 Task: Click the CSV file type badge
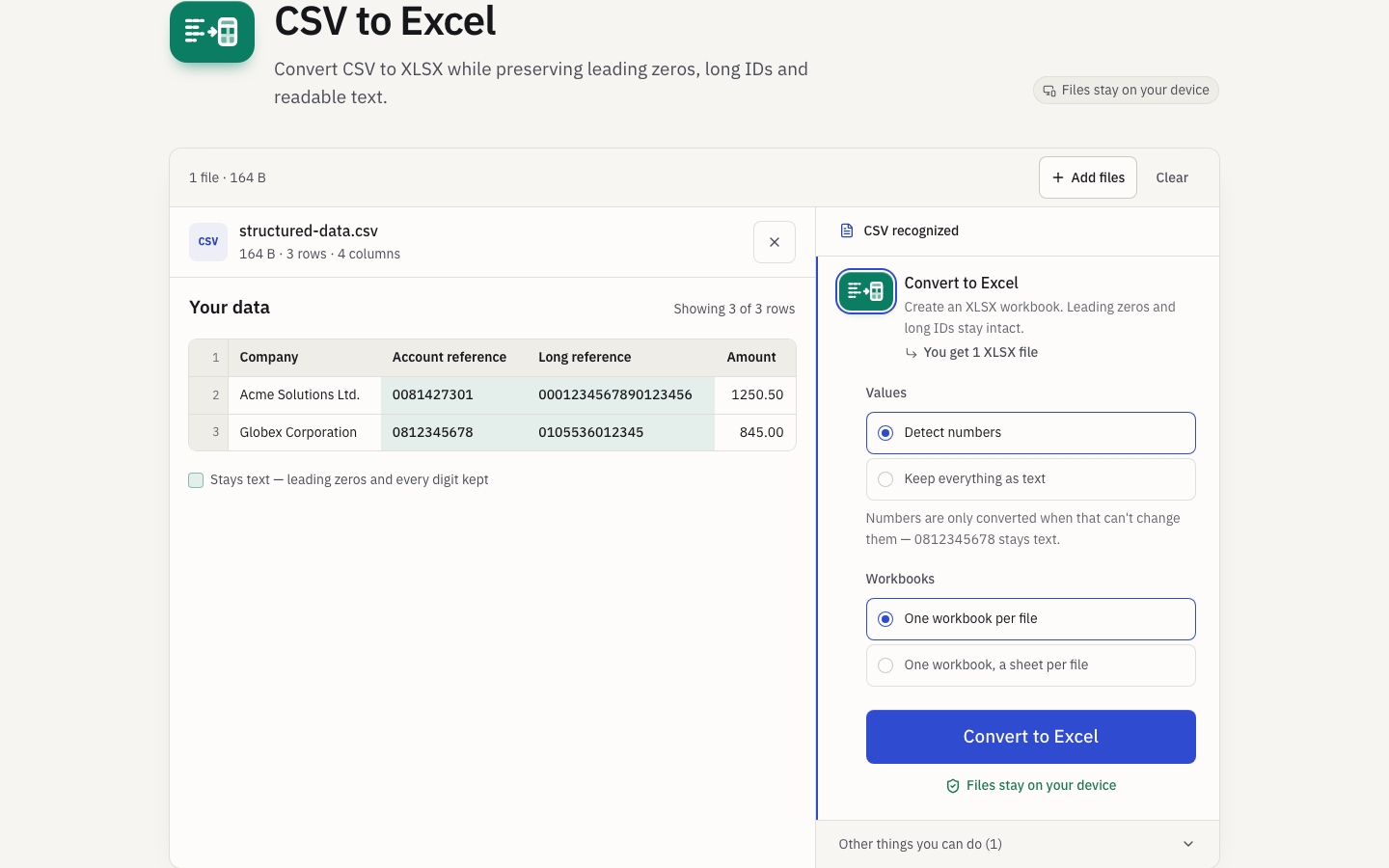coord(208,242)
